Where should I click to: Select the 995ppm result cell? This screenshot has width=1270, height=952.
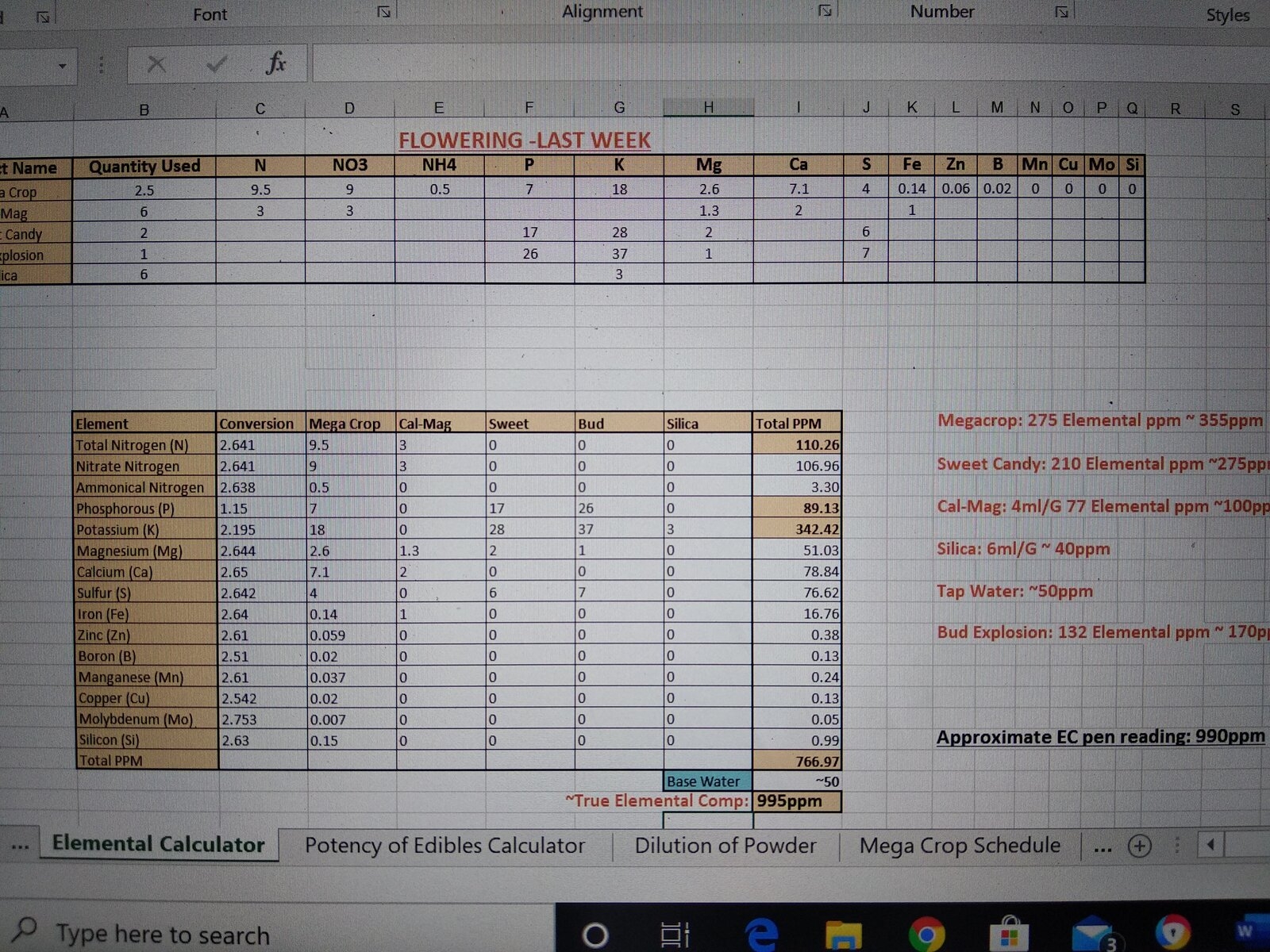796,801
